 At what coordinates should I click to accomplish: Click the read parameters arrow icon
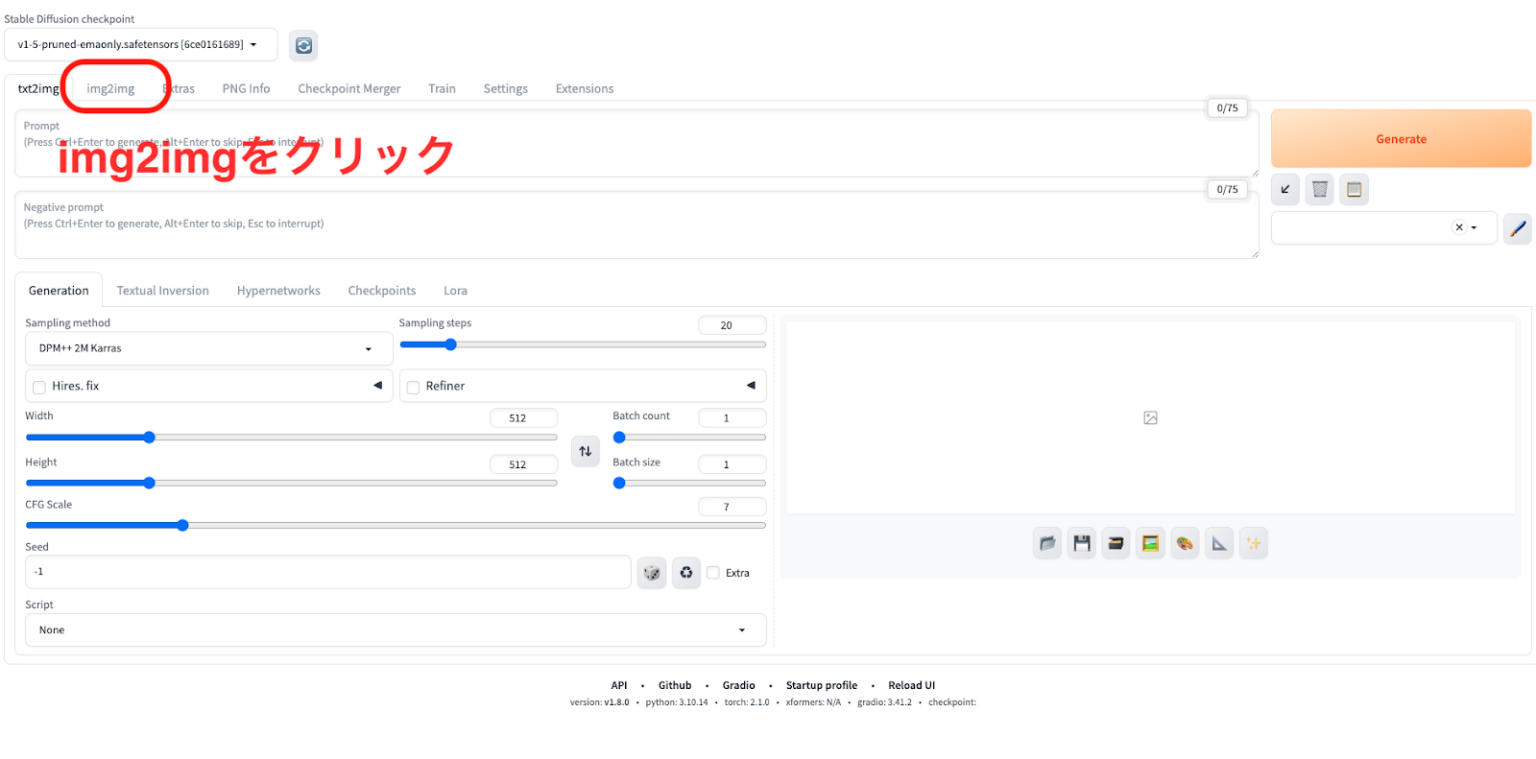point(1284,189)
